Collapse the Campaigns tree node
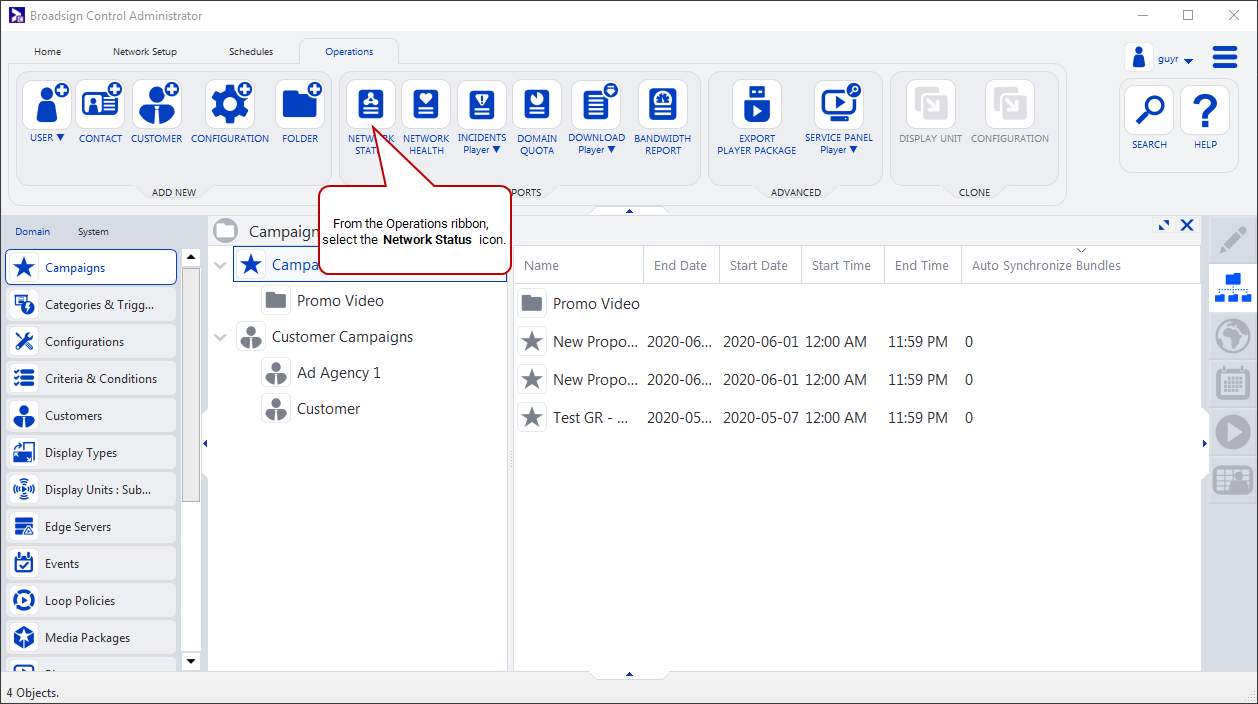Viewport: 1258px width, 704px height. click(x=221, y=265)
